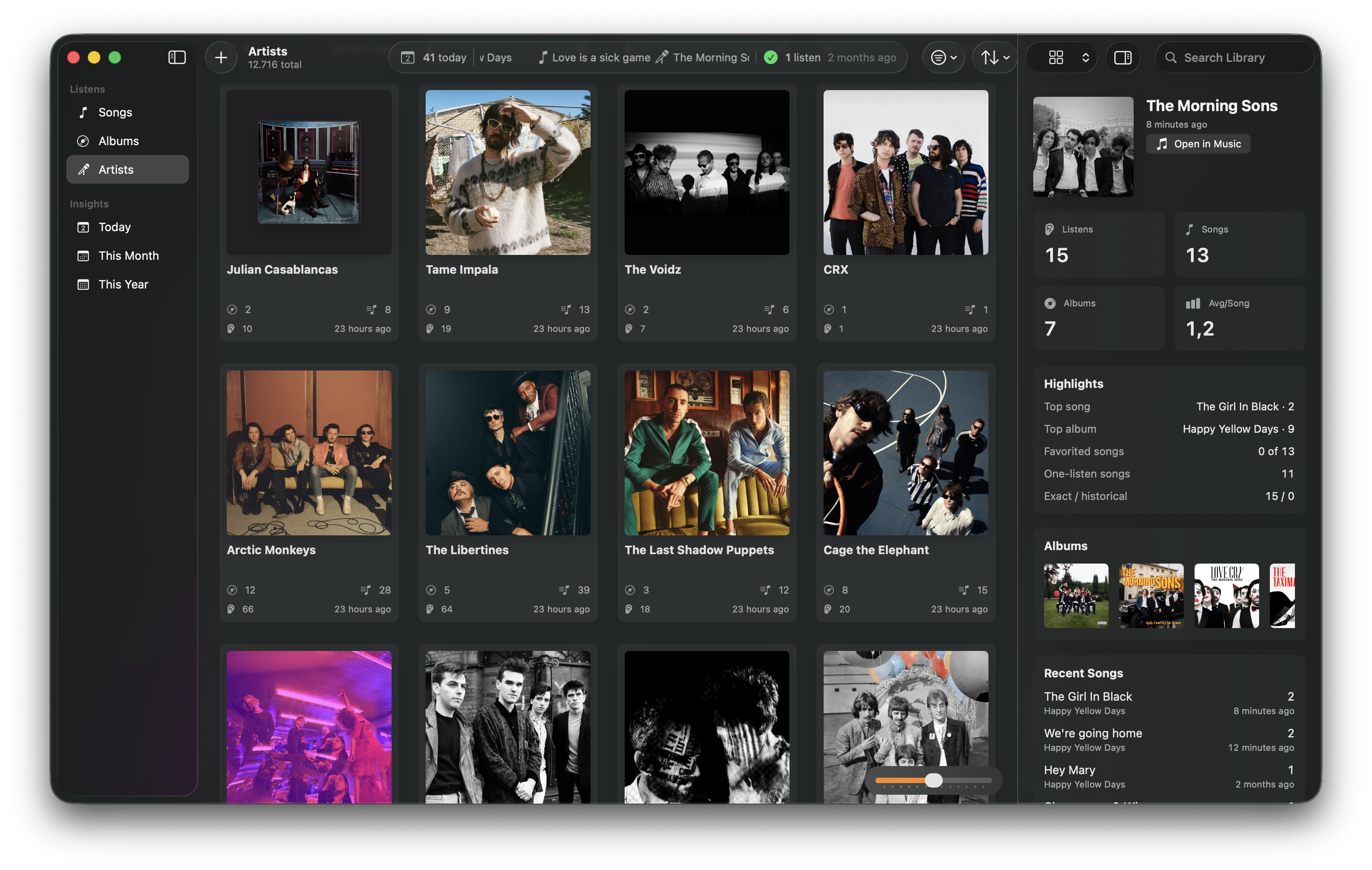Open the sort order dropdown
The height and width of the screenshot is (870, 1372).
pos(995,57)
